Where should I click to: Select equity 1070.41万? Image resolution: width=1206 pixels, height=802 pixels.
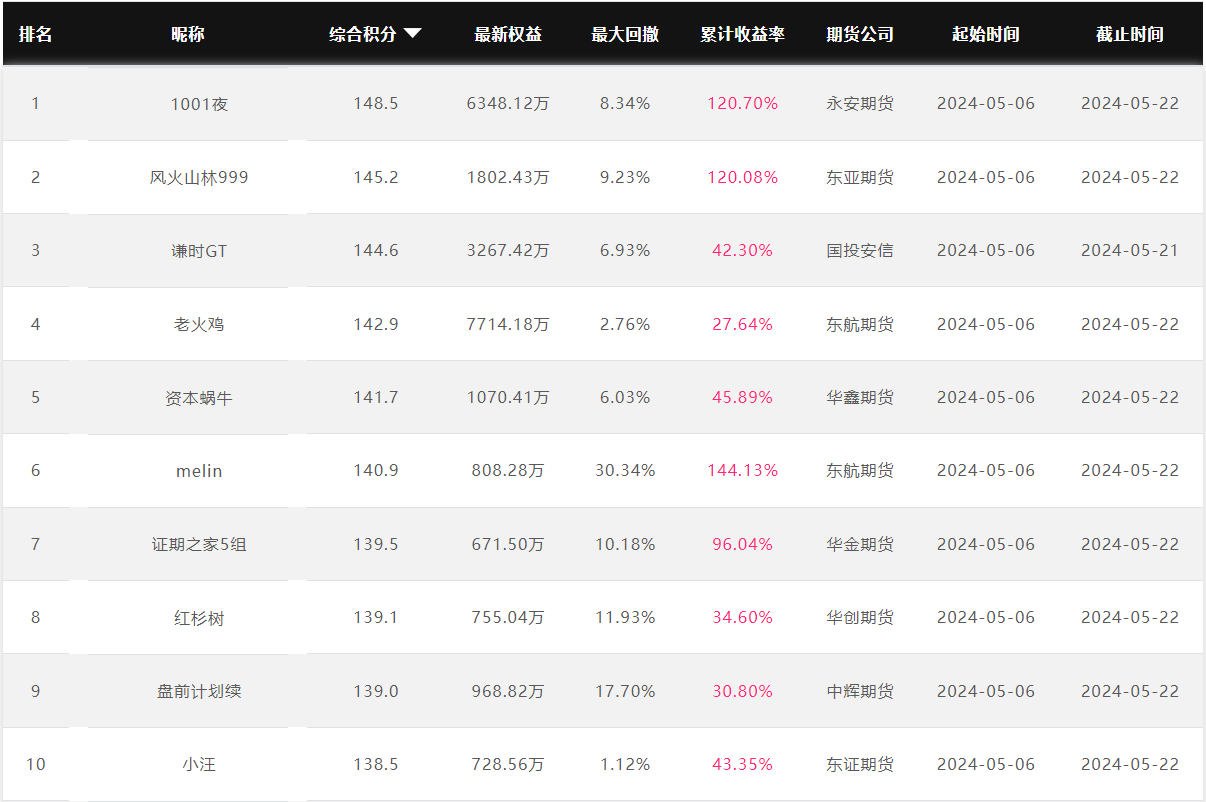pos(508,397)
